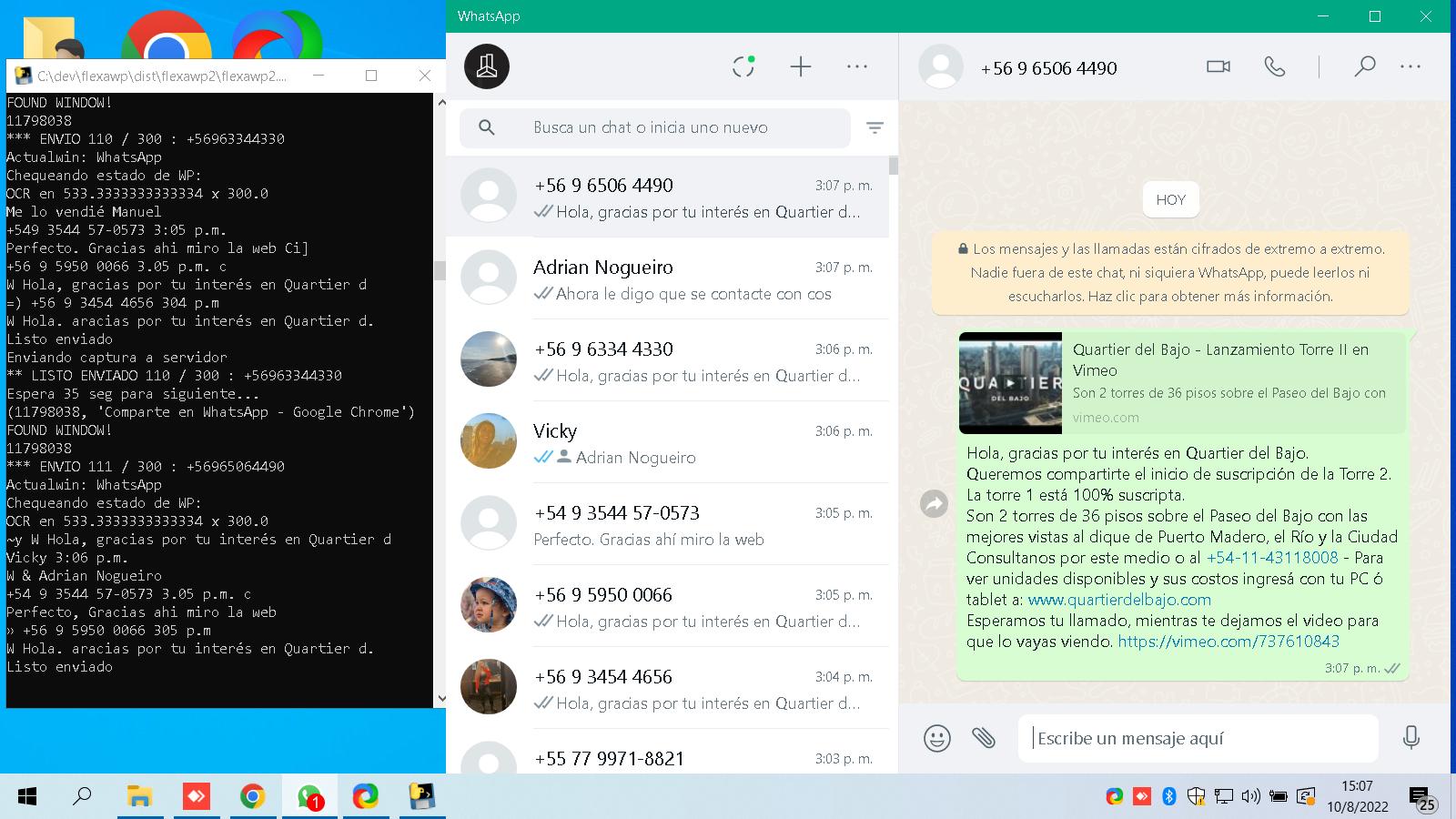Switch to Microsoft Edge in the taskbar
1456x819 pixels.
(x=365, y=797)
